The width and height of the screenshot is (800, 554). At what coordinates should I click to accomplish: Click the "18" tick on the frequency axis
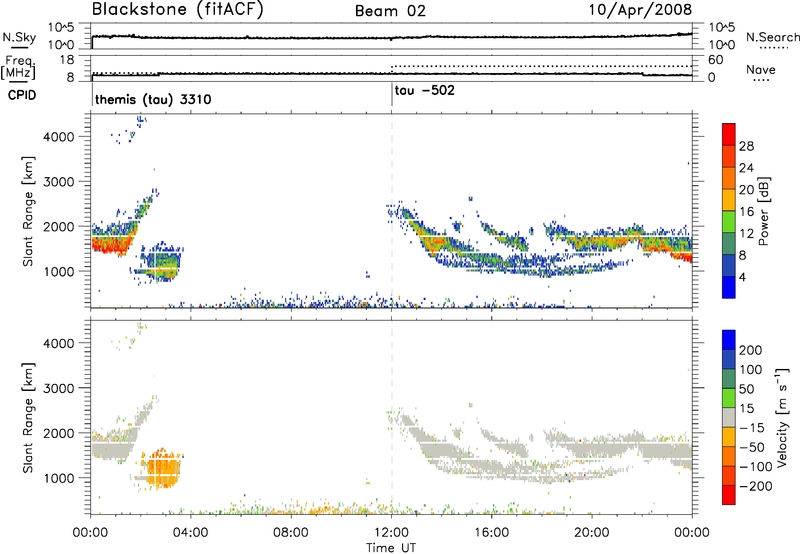pyautogui.click(x=67, y=59)
